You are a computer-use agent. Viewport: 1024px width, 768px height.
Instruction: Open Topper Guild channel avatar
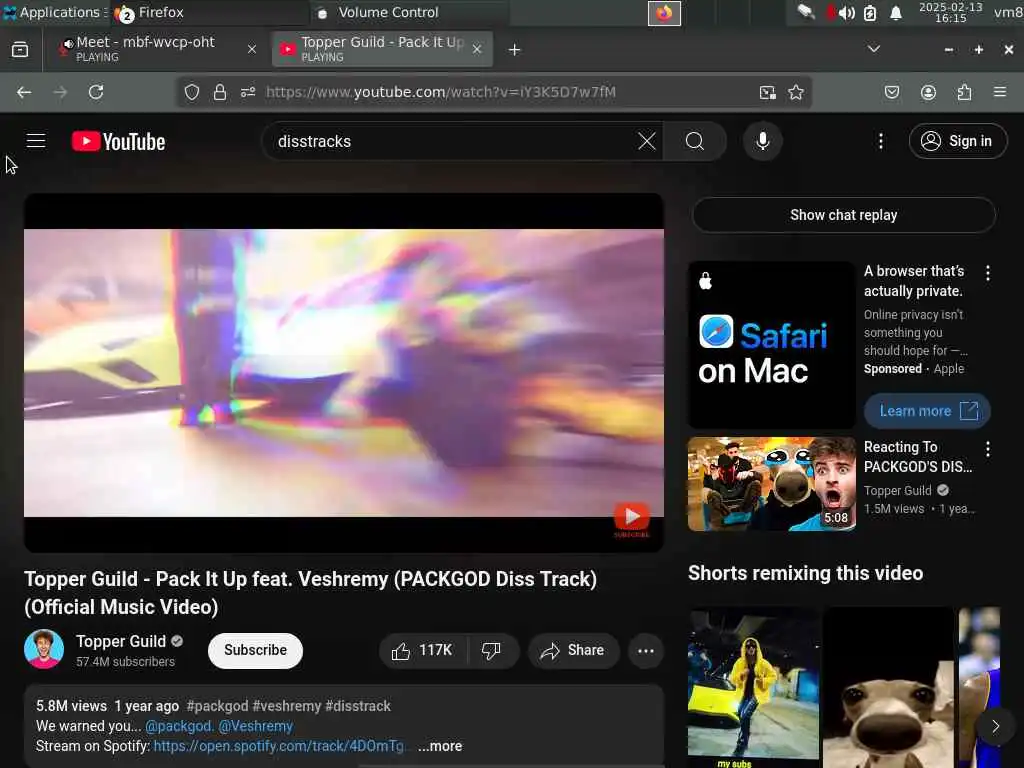click(x=44, y=649)
